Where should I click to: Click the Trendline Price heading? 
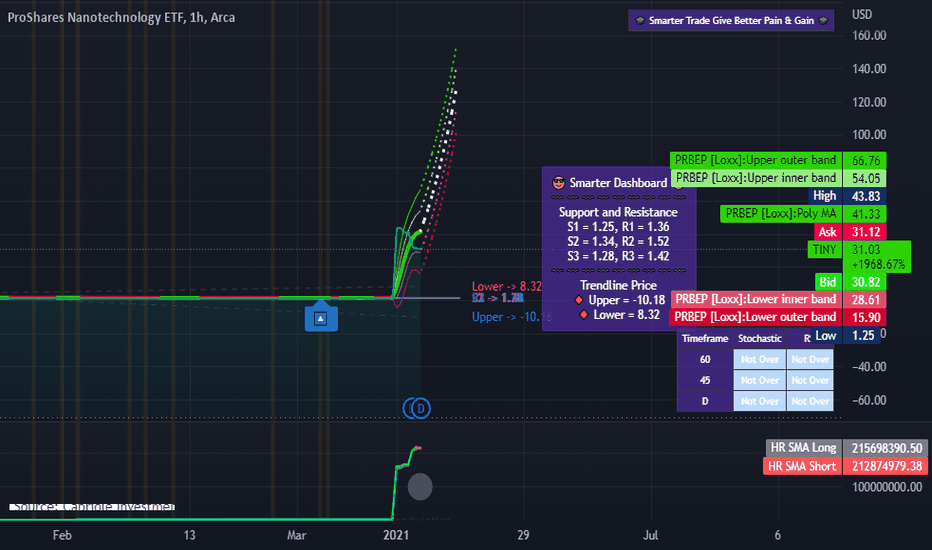[618, 285]
